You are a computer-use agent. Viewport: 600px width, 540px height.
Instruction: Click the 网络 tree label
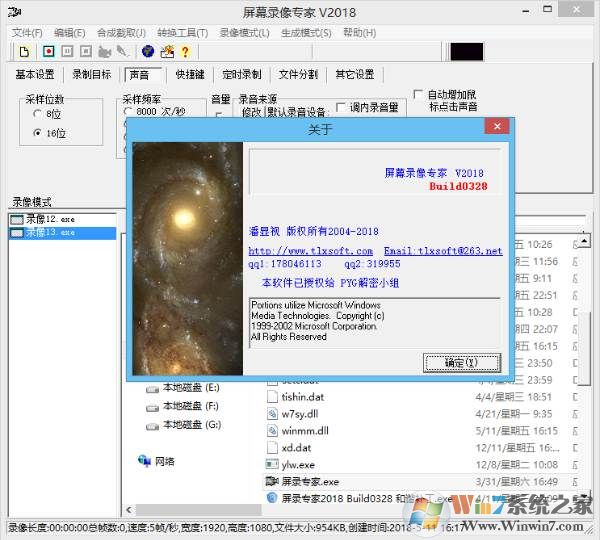[x=165, y=462]
